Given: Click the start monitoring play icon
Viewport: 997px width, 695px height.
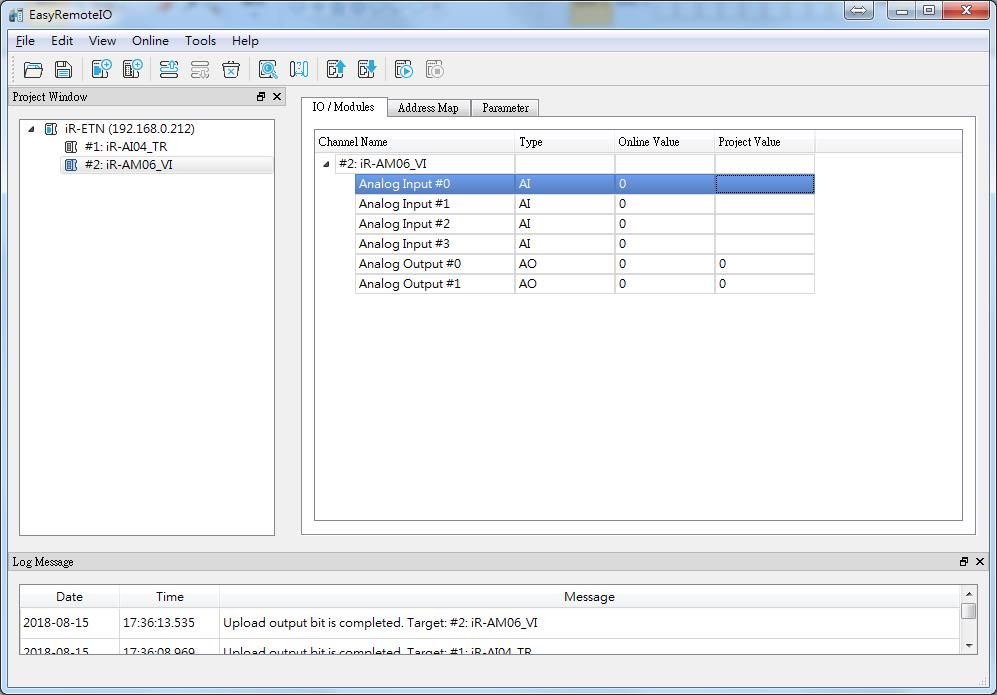Looking at the screenshot, I should tap(404, 69).
